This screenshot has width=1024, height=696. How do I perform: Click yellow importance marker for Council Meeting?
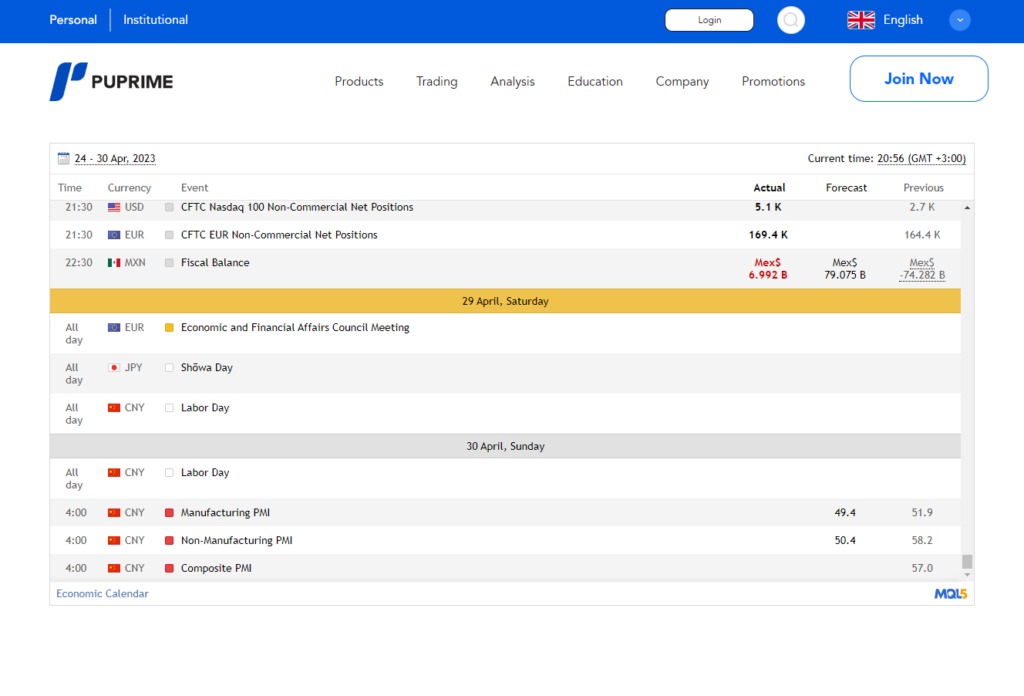coord(169,328)
